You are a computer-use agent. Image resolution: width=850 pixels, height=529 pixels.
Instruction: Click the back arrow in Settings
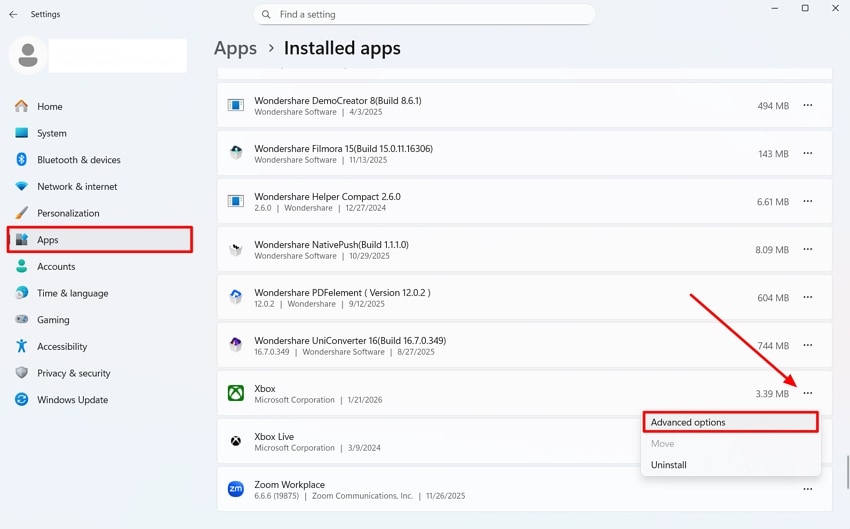(13, 15)
